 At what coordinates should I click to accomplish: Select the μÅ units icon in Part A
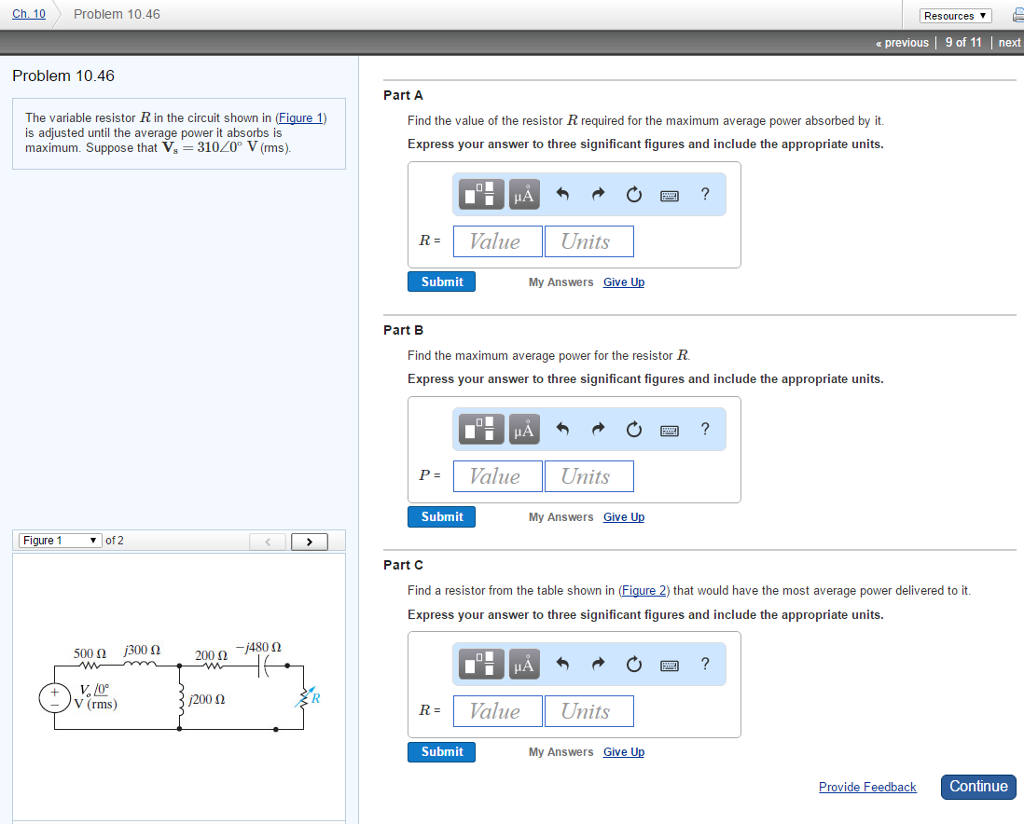tap(523, 194)
